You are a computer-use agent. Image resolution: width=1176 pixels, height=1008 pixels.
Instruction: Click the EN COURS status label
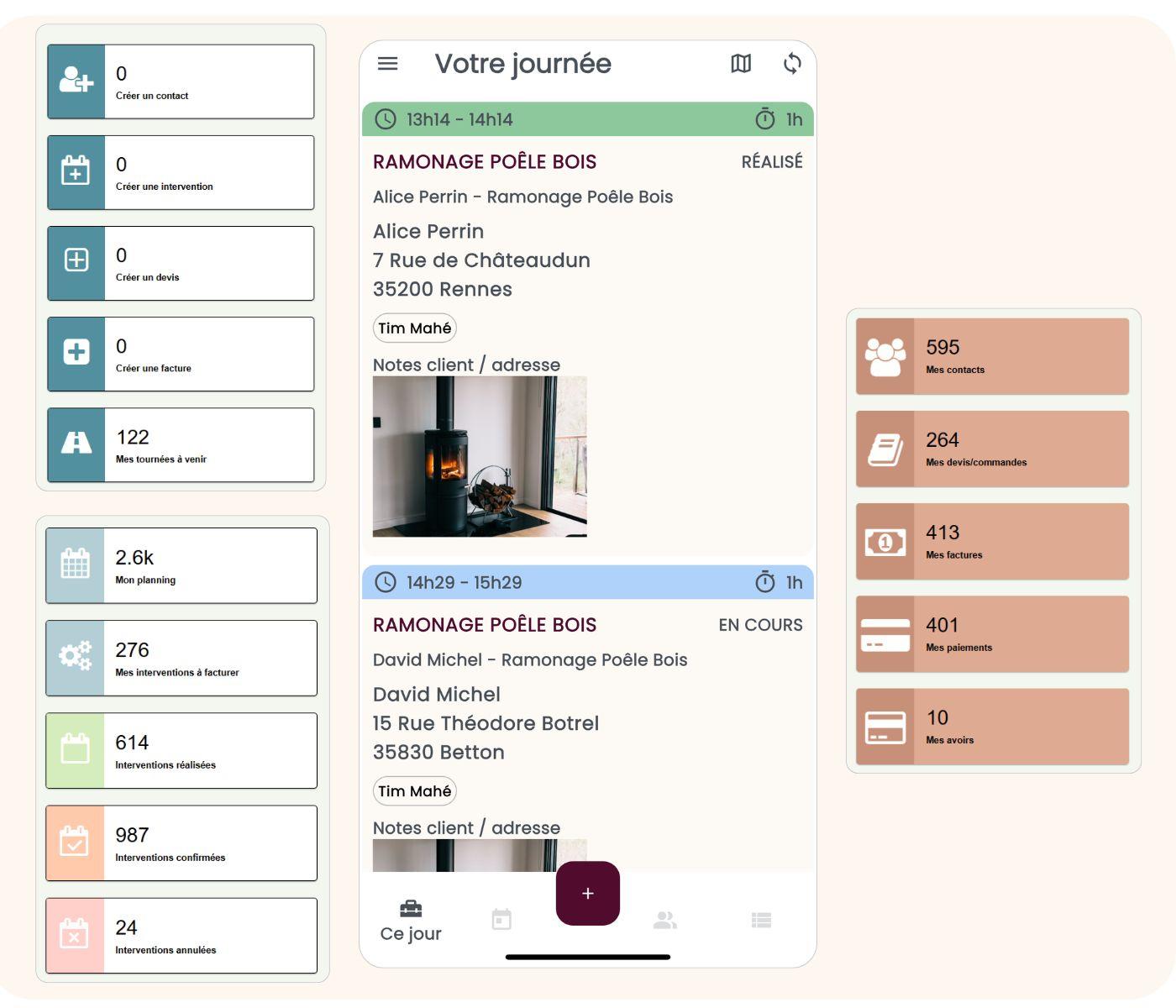[x=760, y=625]
